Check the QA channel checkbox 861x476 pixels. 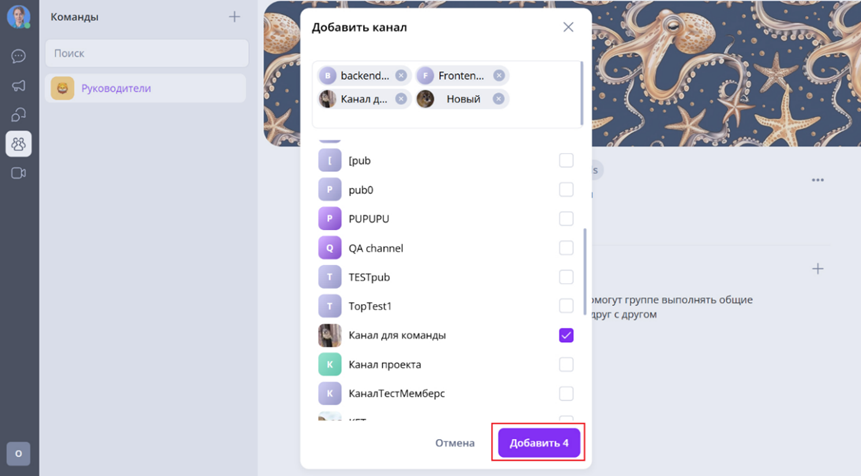coord(566,248)
